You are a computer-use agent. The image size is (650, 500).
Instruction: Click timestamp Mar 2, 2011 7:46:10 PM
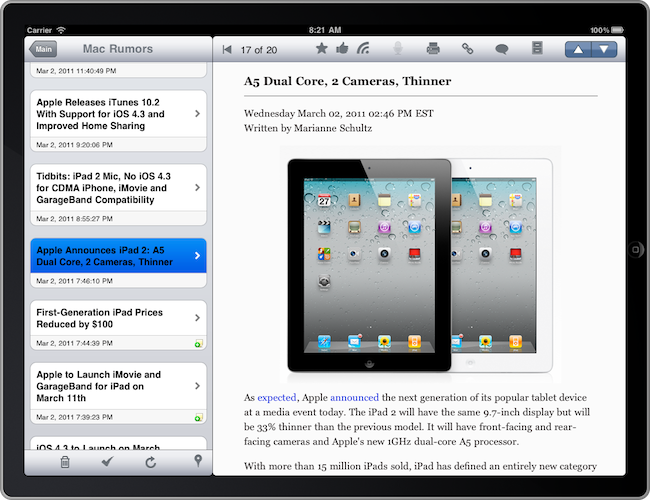[x=74, y=281]
